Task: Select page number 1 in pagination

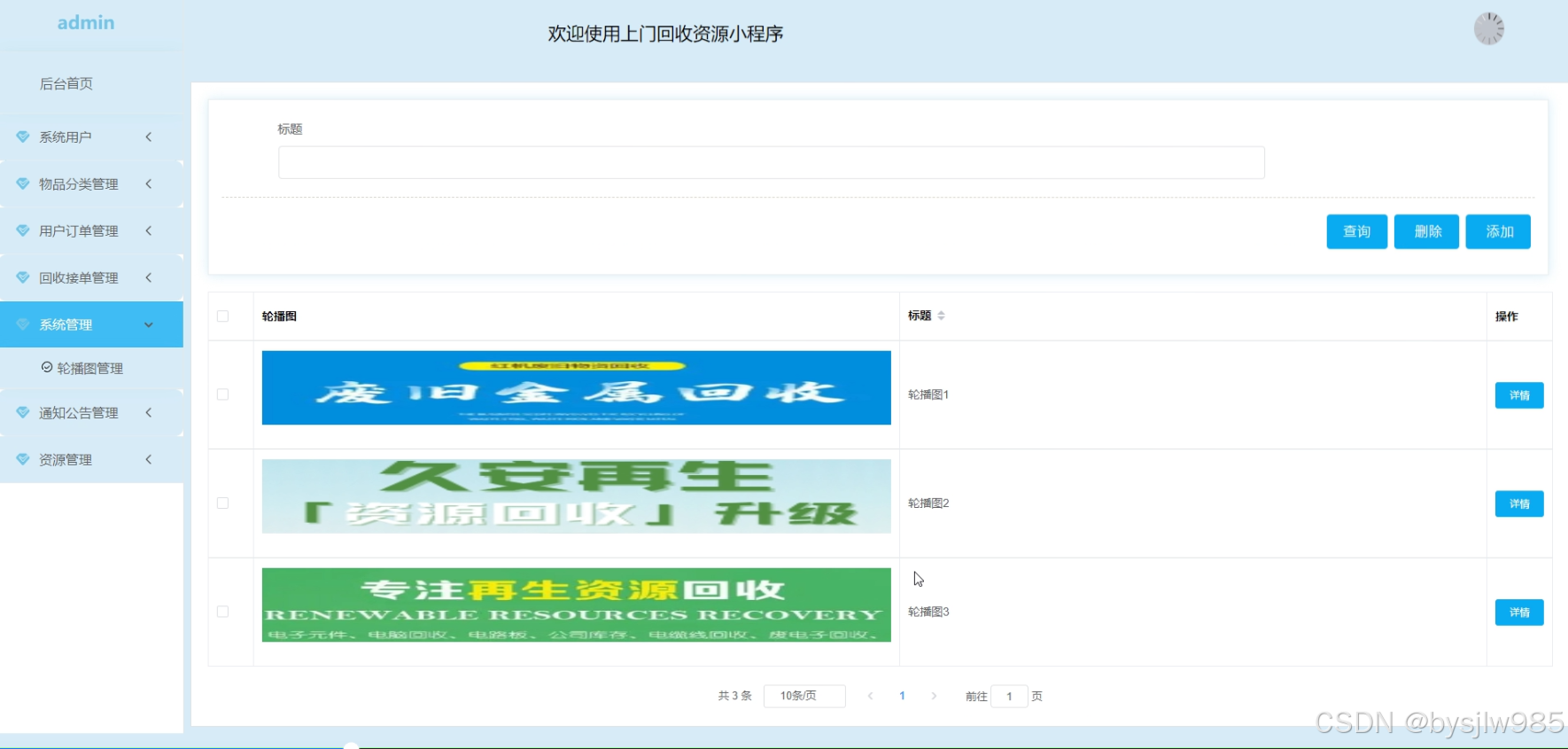Action: (902, 696)
